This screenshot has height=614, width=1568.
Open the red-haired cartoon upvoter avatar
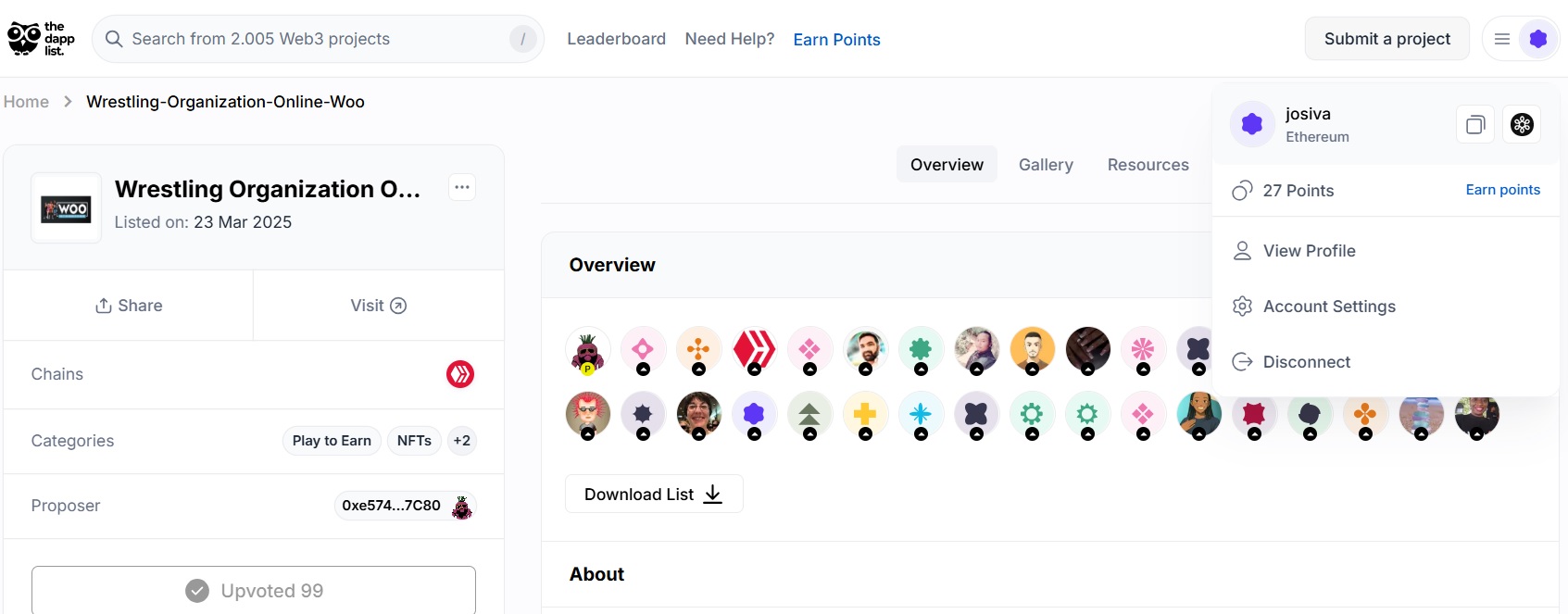pyautogui.click(x=587, y=414)
